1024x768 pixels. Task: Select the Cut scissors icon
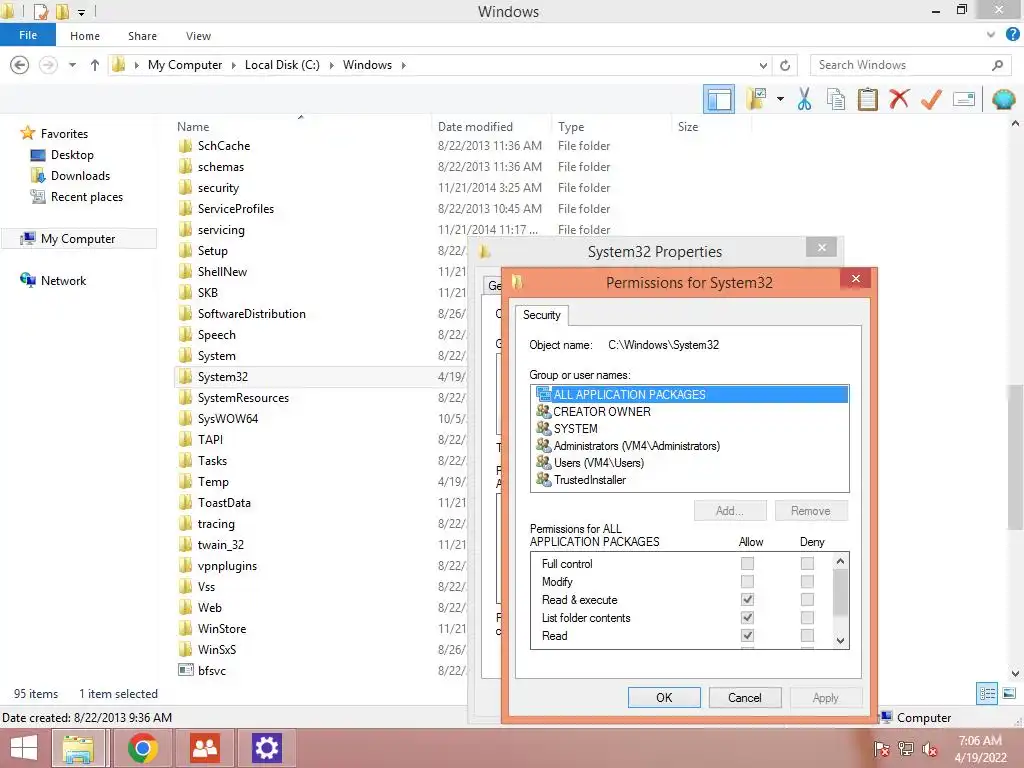[805, 99]
